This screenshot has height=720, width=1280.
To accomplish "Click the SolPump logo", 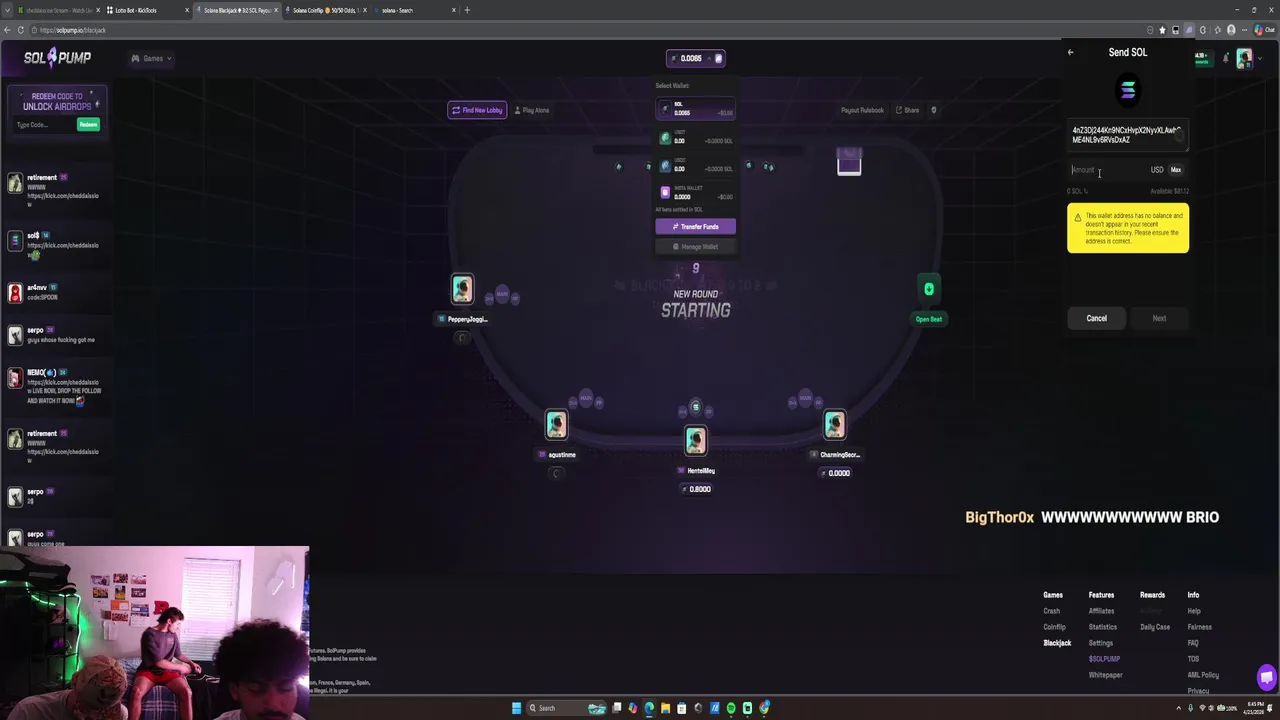I will coord(58,58).
